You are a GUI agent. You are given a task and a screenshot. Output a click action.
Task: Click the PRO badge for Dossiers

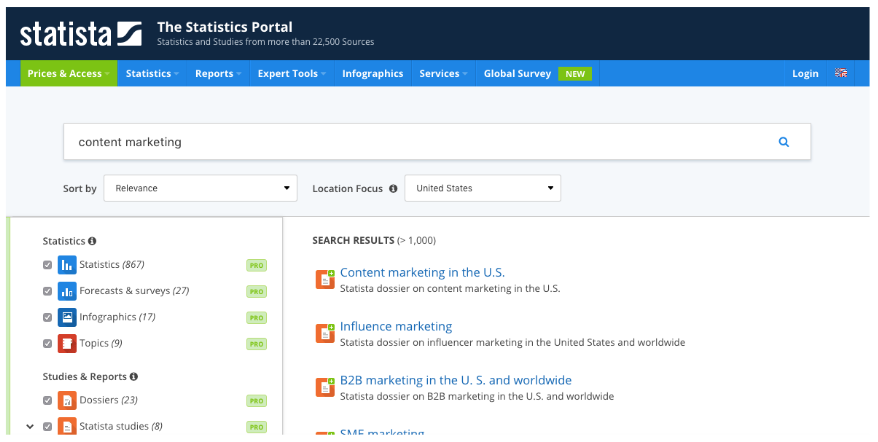pyautogui.click(x=256, y=401)
